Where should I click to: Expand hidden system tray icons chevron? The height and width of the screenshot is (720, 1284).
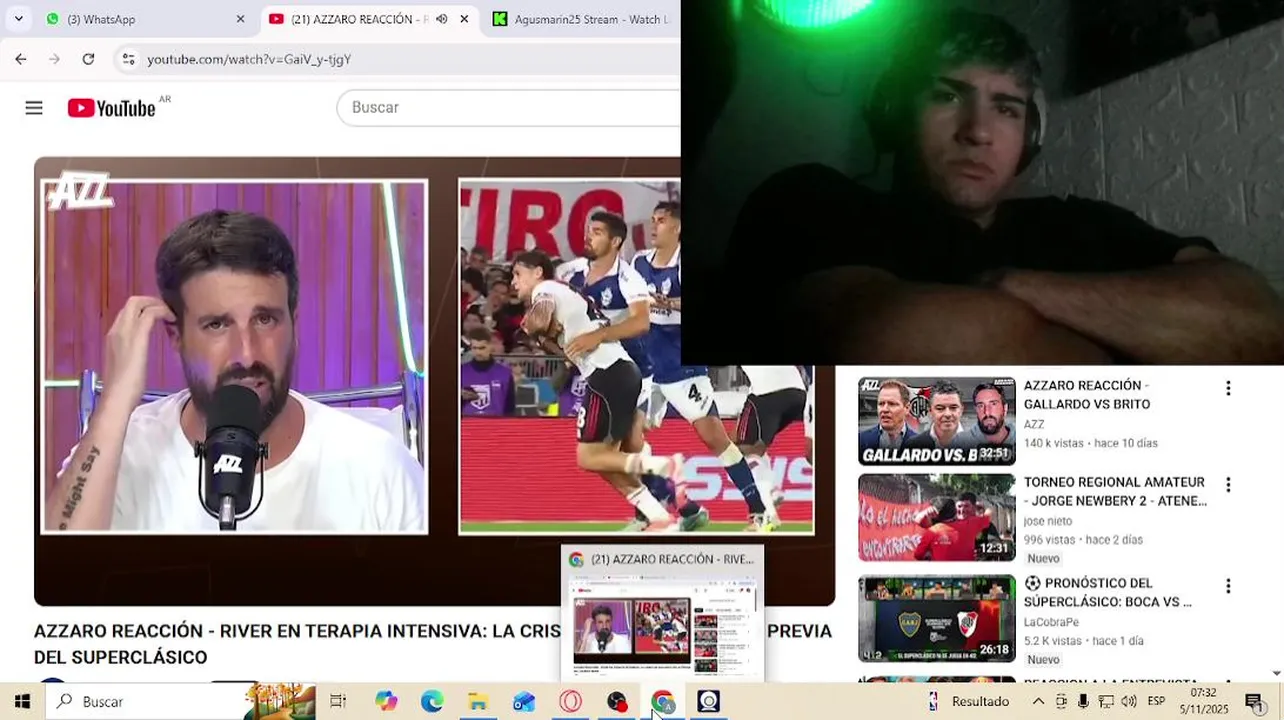click(1038, 702)
